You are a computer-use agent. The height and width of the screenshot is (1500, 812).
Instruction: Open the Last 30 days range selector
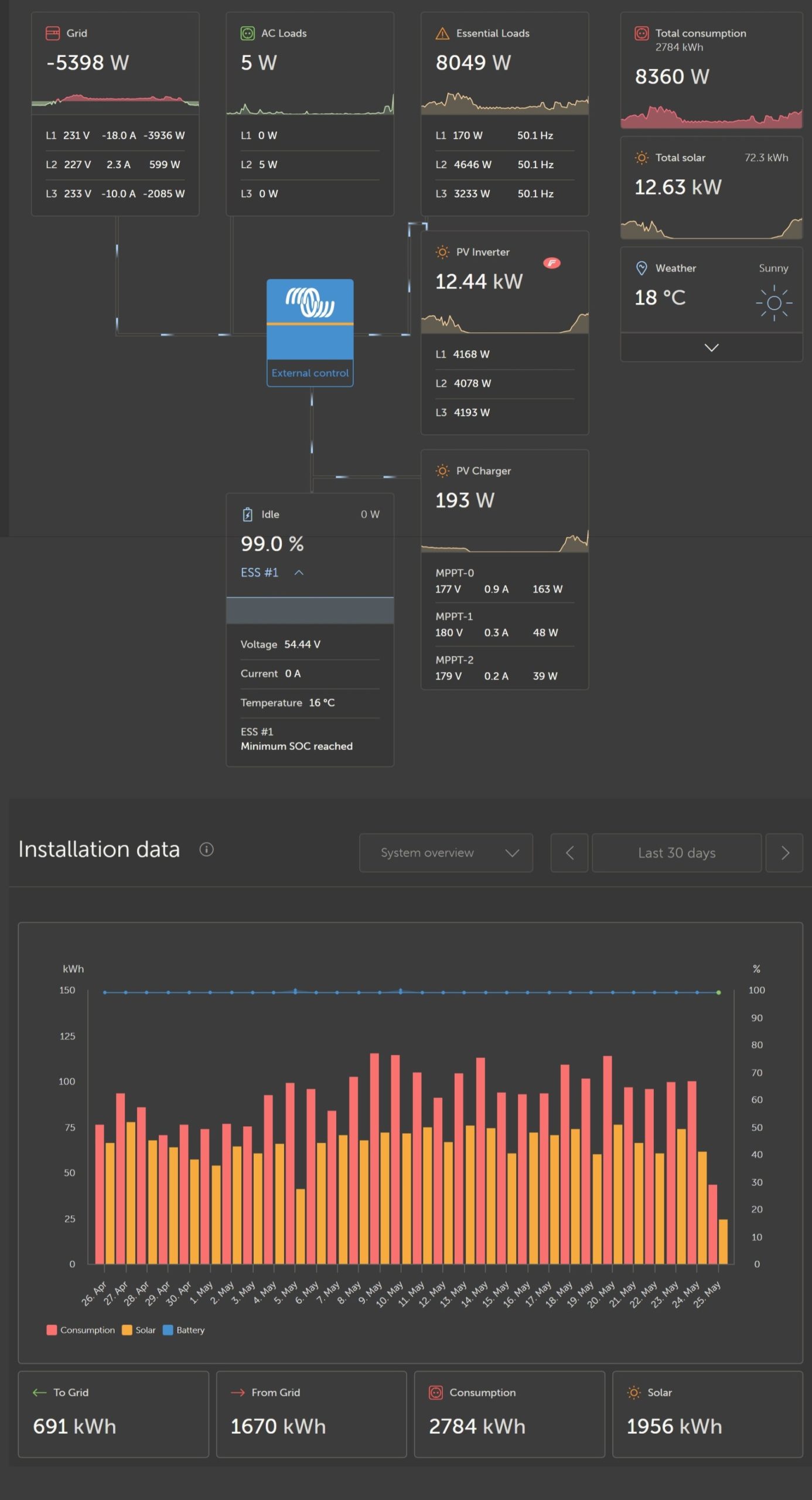(x=677, y=853)
